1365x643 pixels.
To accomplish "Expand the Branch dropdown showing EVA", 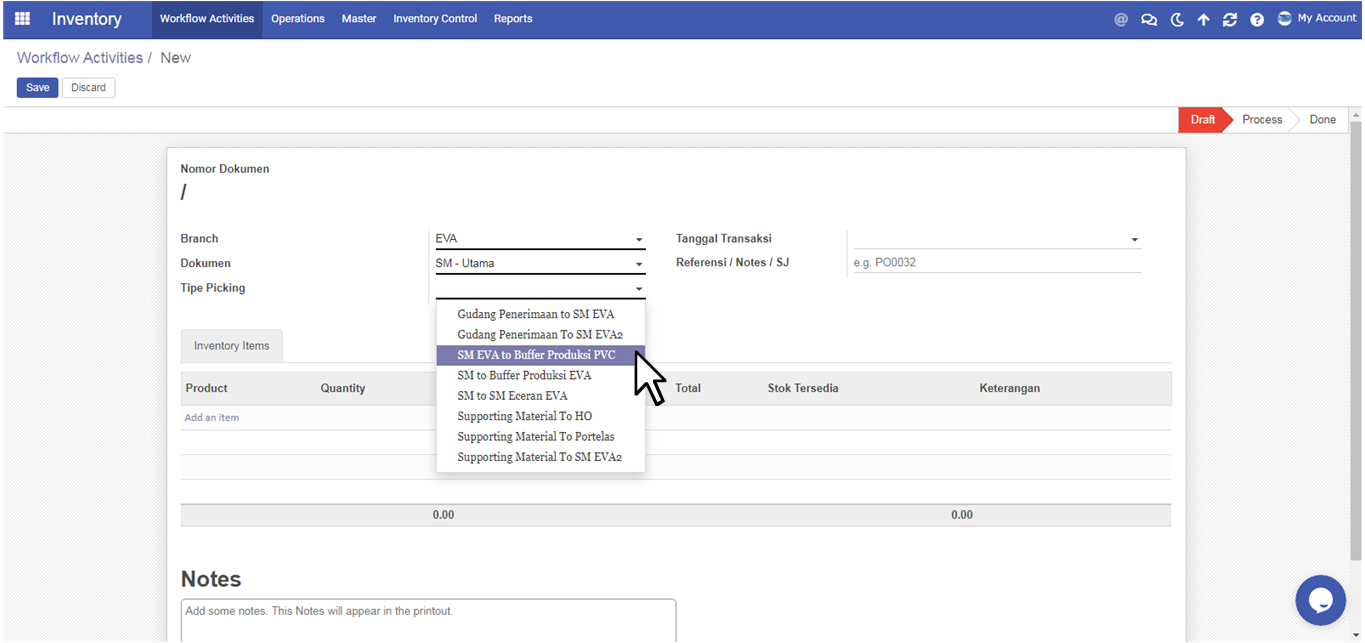I will 540,239.
